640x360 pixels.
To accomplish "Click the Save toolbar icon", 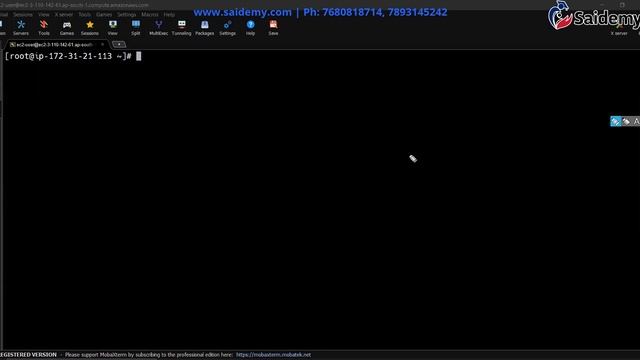I will click(273, 28).
